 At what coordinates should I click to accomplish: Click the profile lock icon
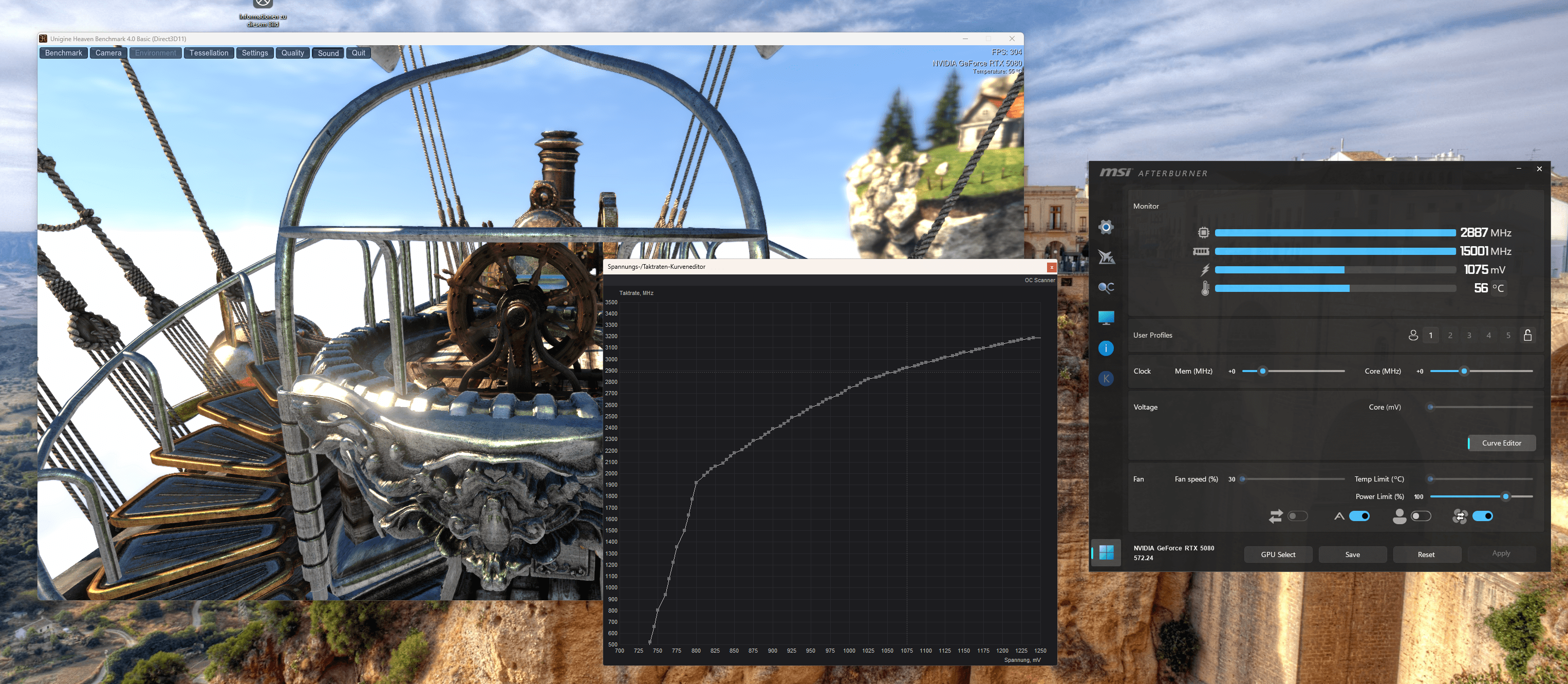coord(1527,335)
